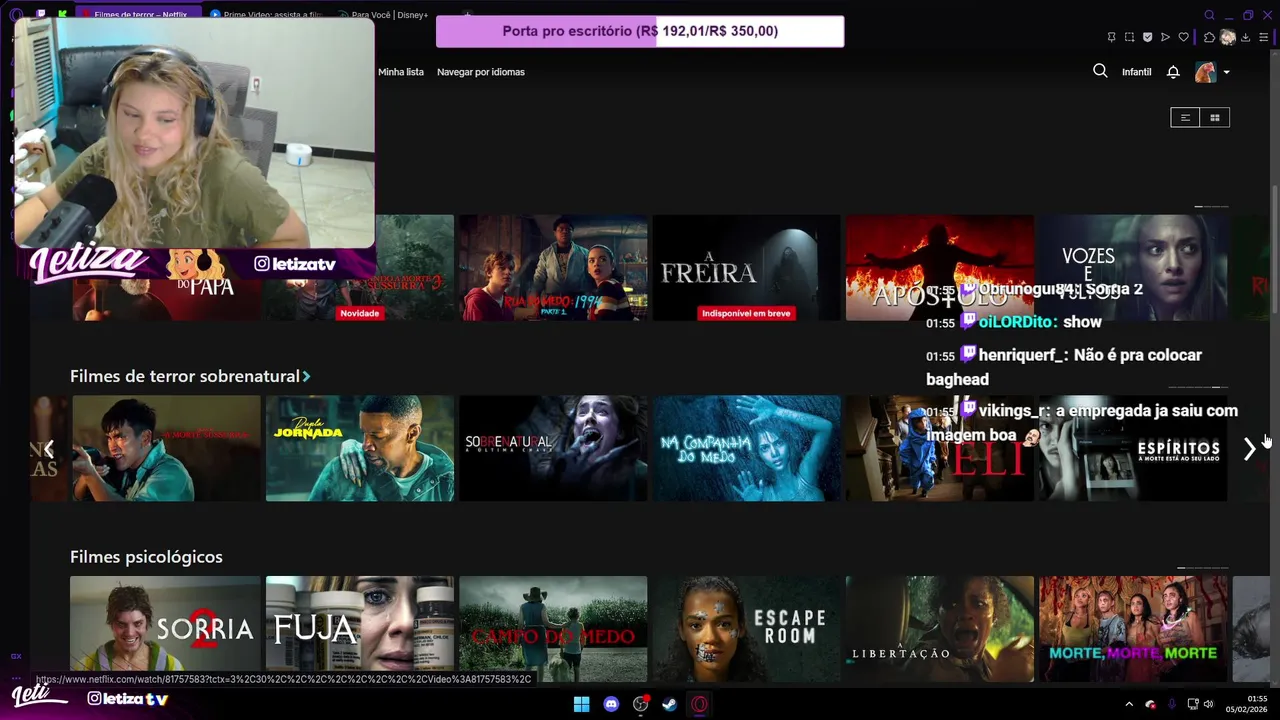Open the taskbar volume speaker icon
Viewport: 1280px width, 720px height.
(x=1210, y=704)
